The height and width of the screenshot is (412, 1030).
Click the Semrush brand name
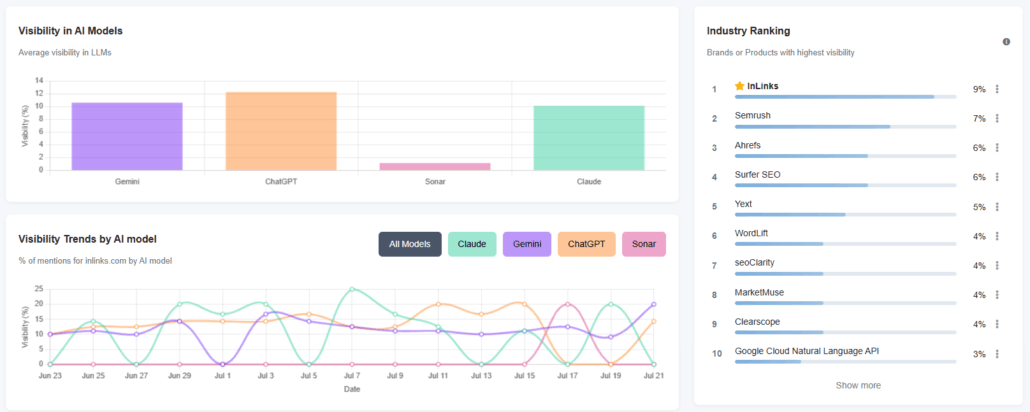coord(753,116)
